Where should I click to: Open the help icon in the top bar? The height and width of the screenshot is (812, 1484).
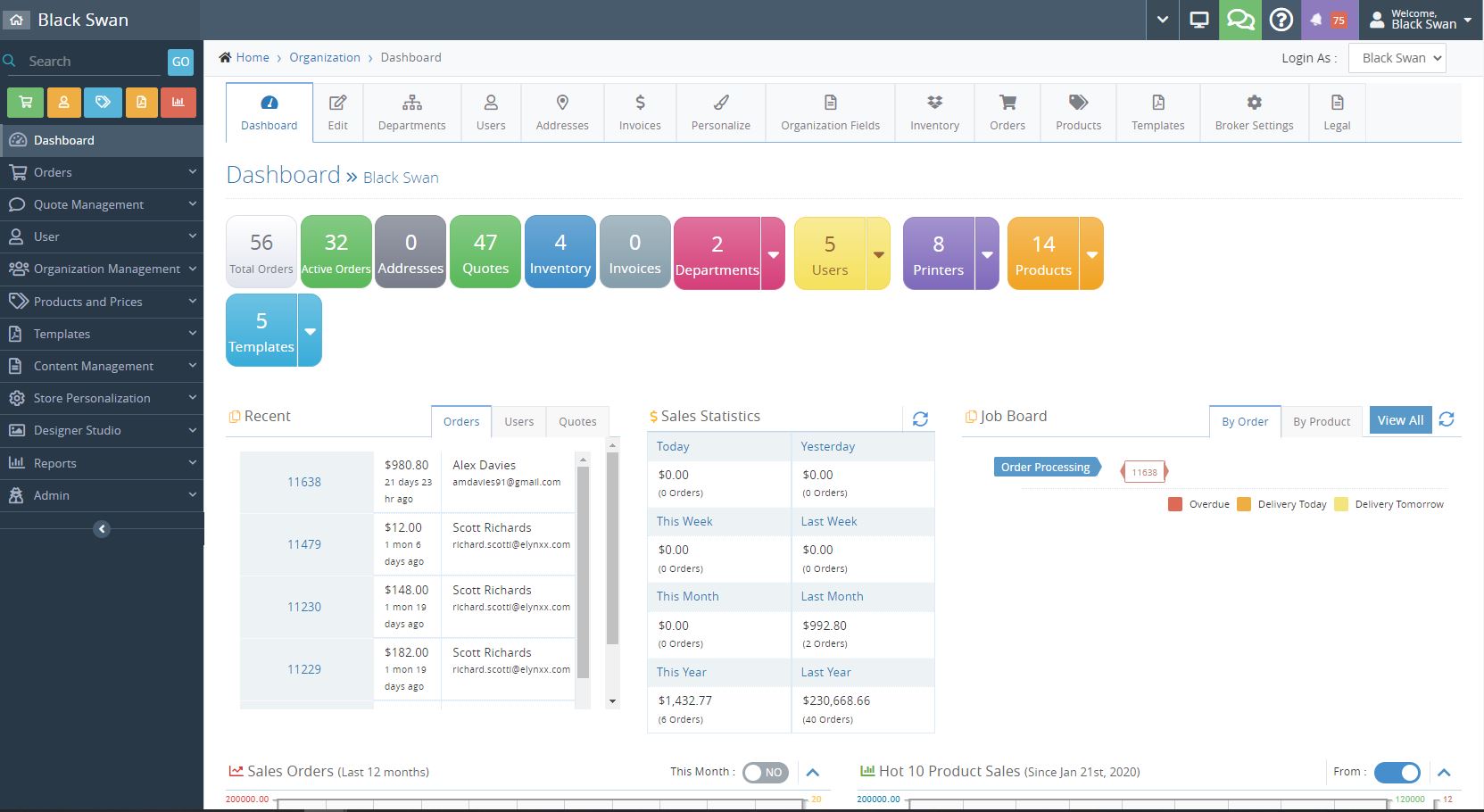tap(1282, 19)
